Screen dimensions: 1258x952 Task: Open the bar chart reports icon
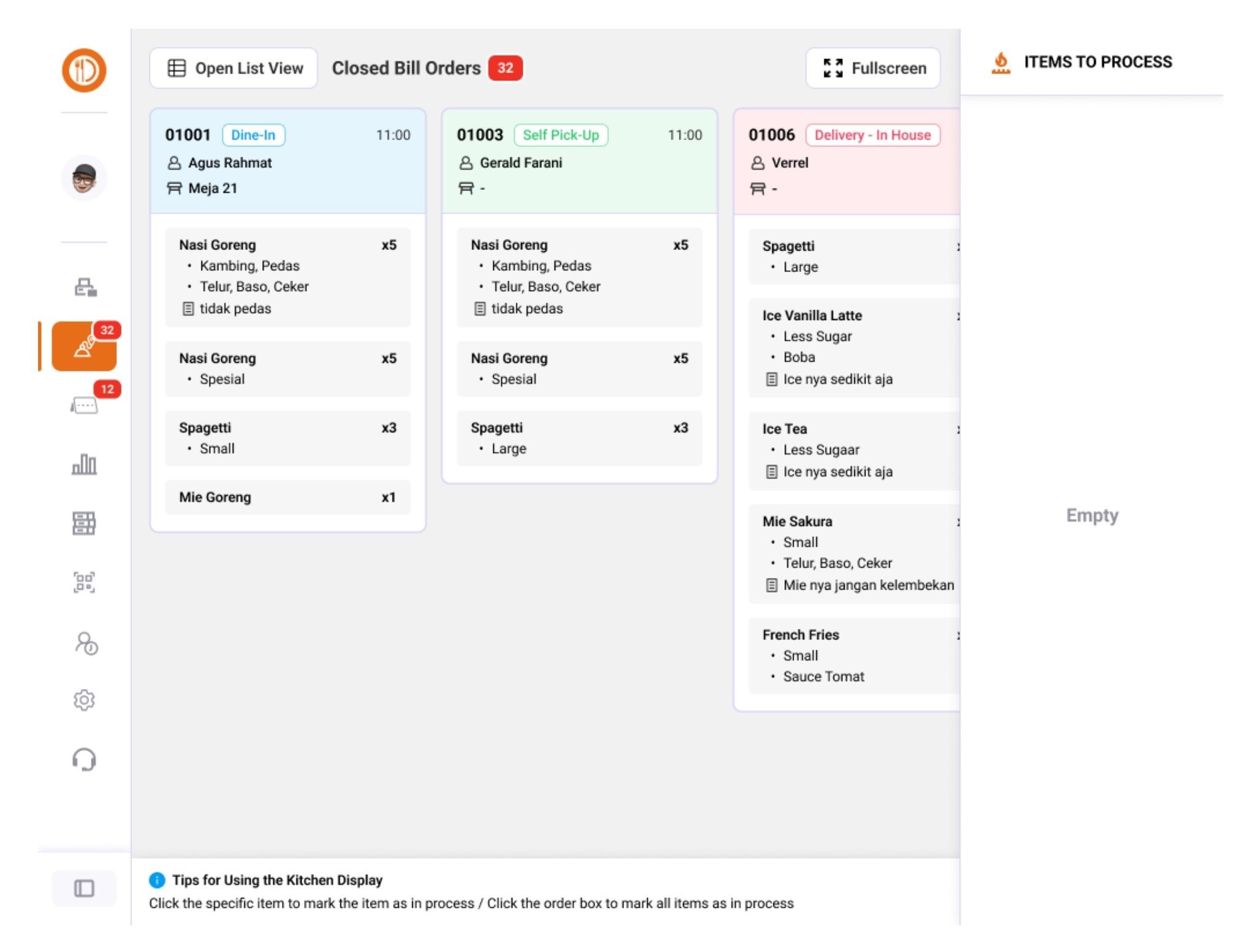pos(84,464)
